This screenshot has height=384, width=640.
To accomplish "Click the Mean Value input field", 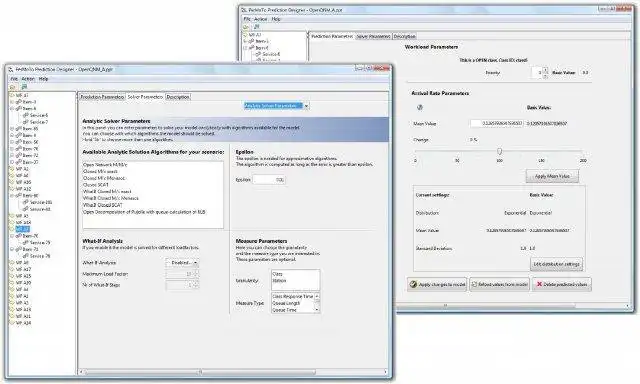I will pyautogui.click(x=497, y=123).
